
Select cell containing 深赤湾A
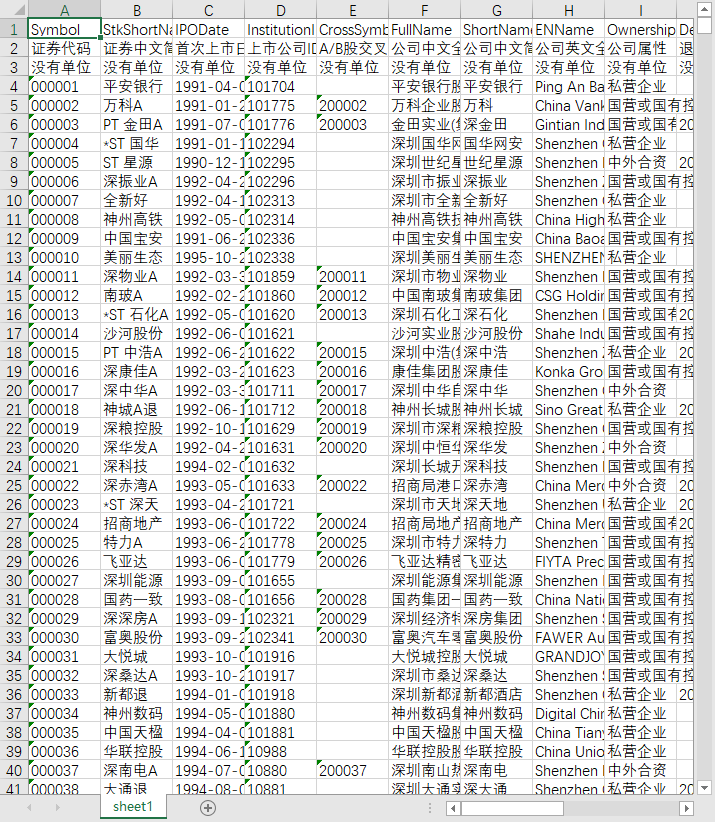click(137, 485)
